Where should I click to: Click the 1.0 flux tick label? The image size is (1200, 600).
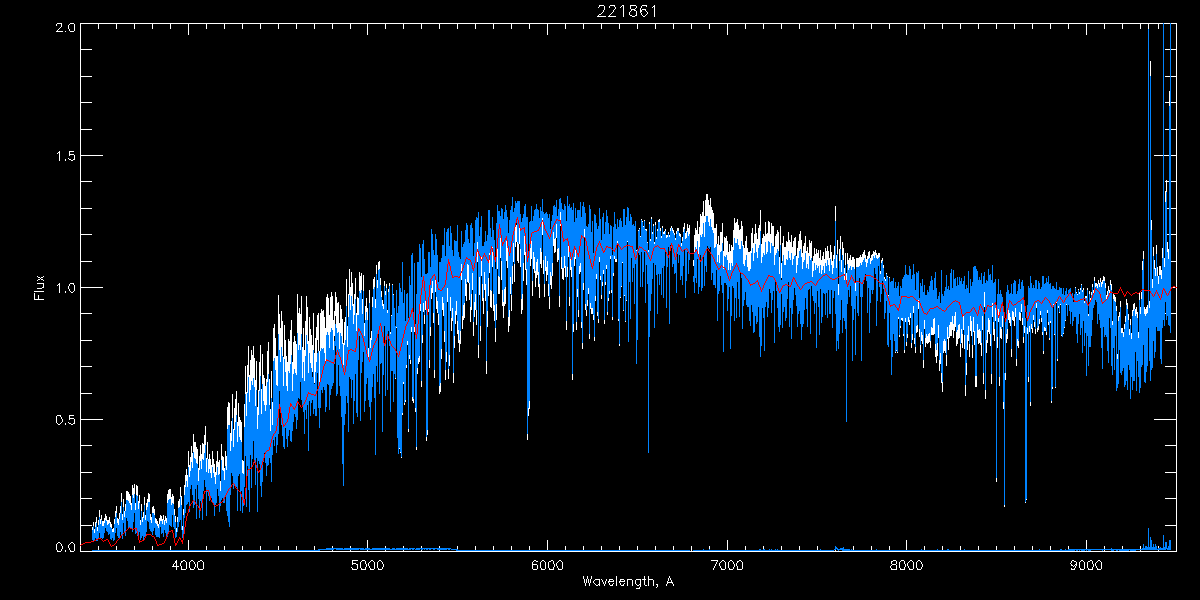pos(65,287)
